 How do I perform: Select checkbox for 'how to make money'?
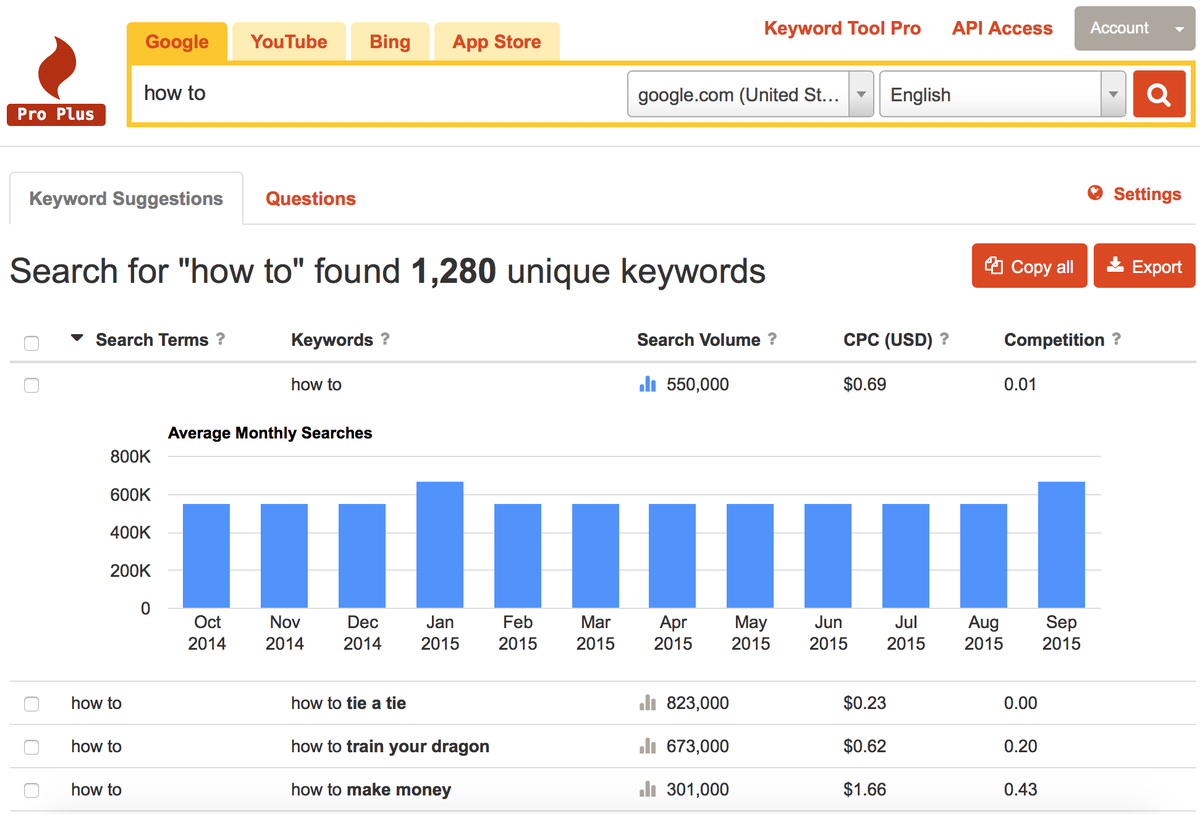(x=31, y=790)
